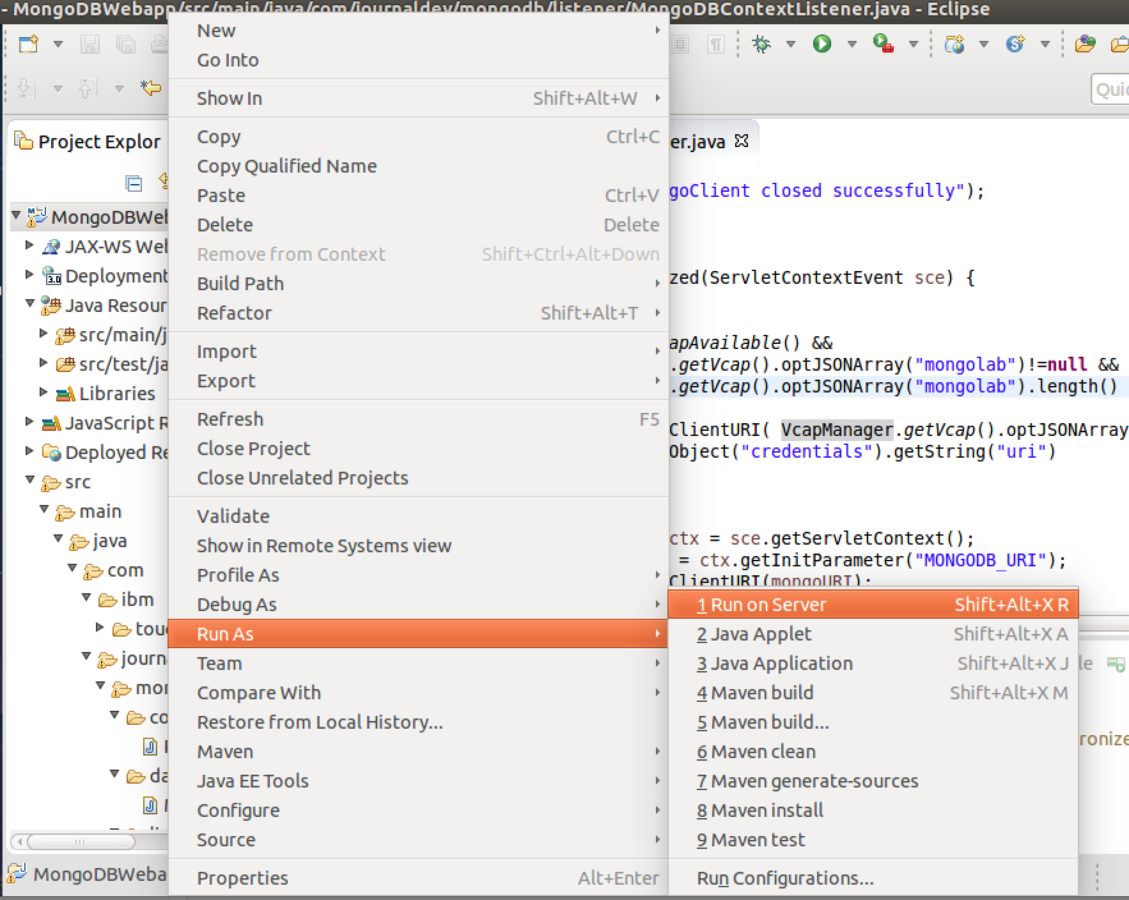This screenshot has width=1129, height=900.
Task: Select Deployed Resources tree item
Action: click(x=105, y=452)
